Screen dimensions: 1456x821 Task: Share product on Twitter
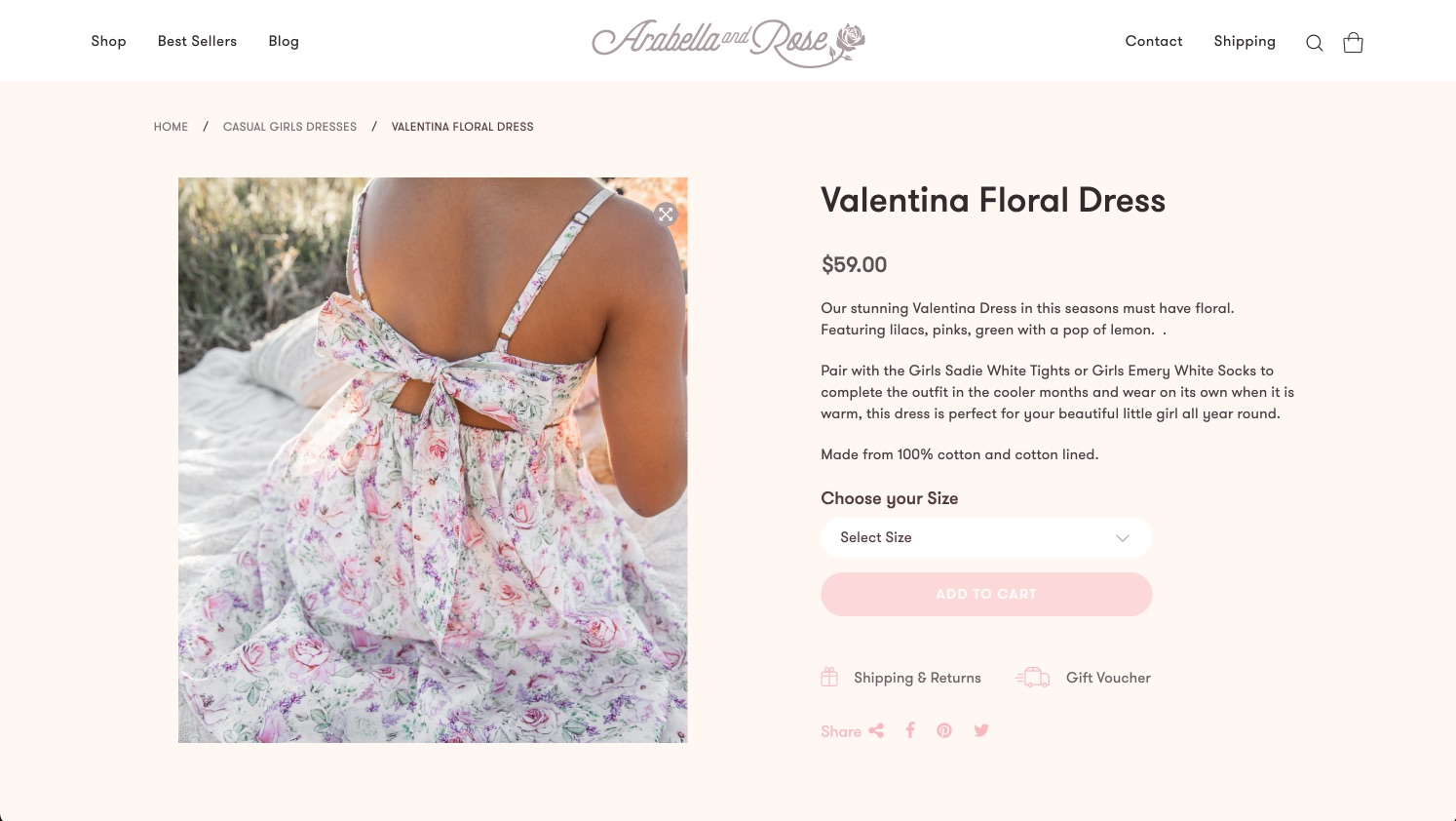981,730
